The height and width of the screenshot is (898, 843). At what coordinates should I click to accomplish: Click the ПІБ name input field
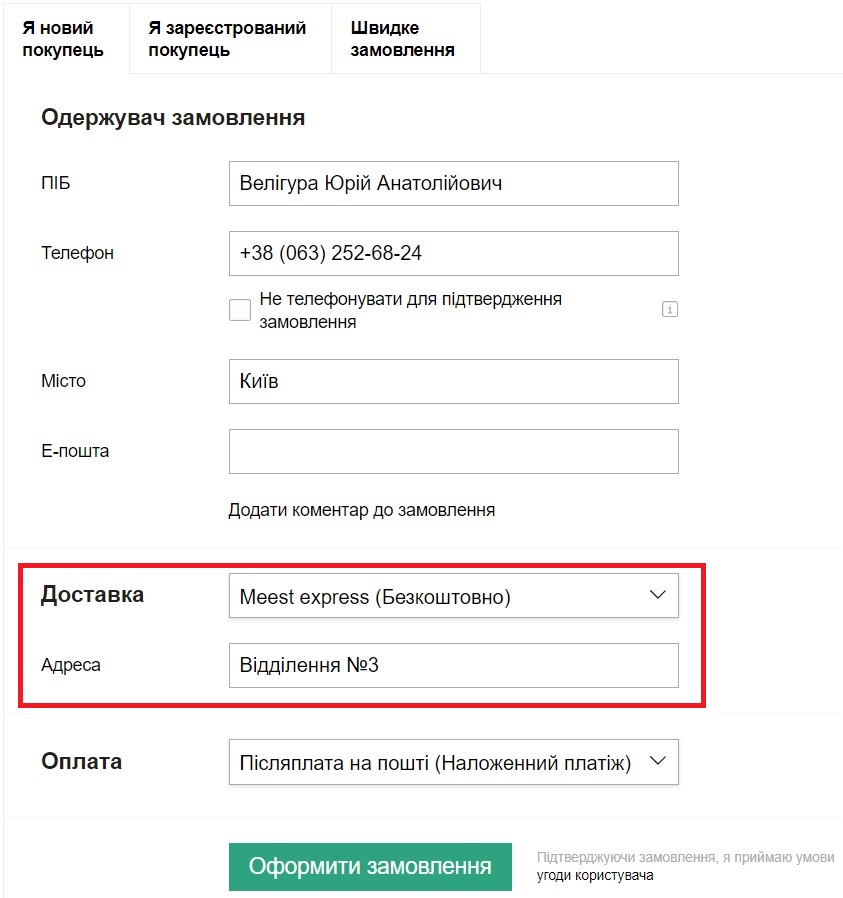[x=454, y=184]
